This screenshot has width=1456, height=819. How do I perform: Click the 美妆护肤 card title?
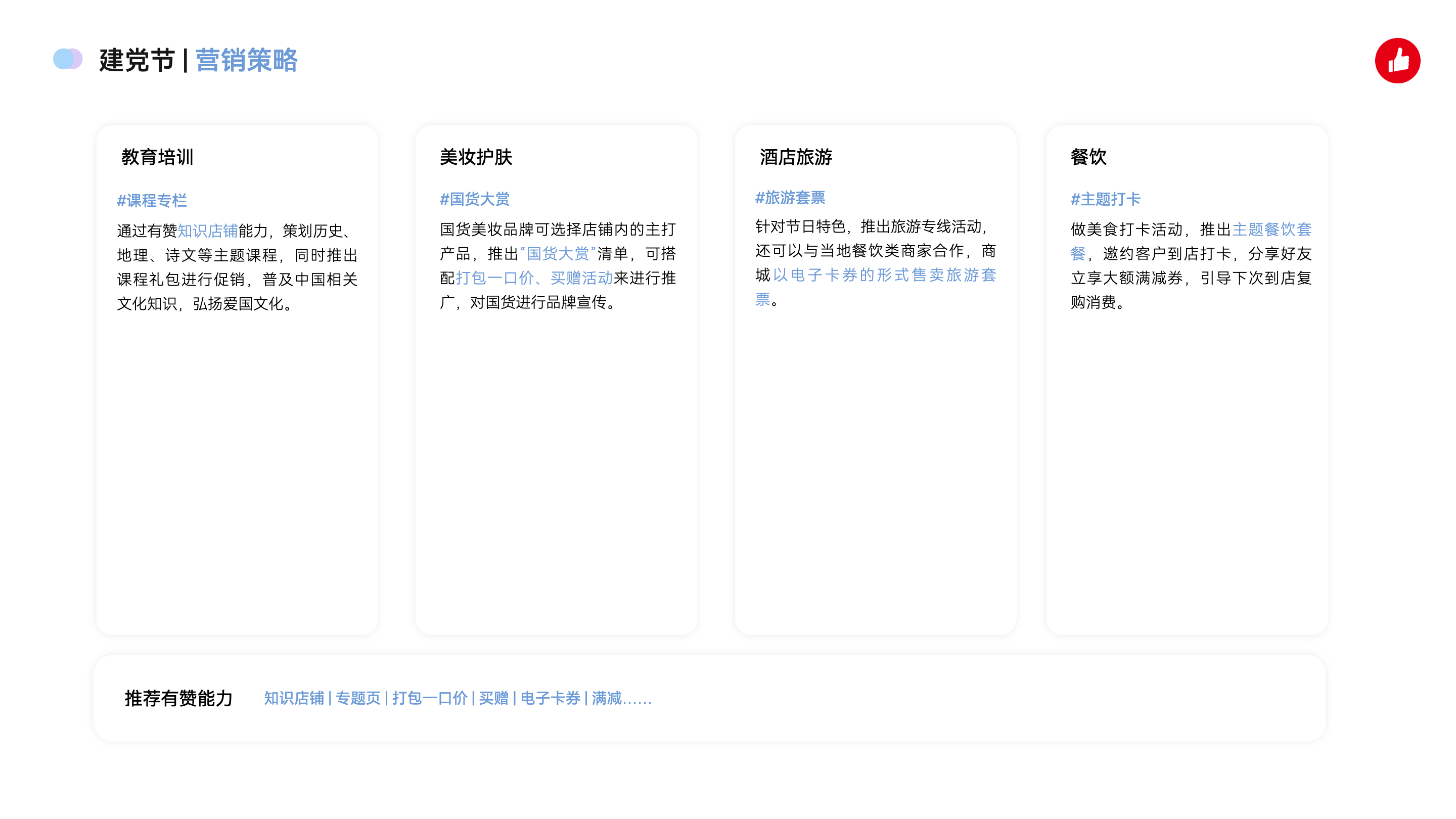coord(475,157)
